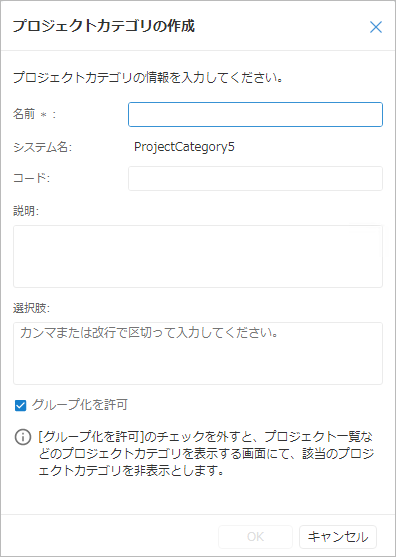Viewport: 396px width, 557px height.
Task: Click the dialog title プロジェクトカテゴリの作成
Action: pos(104,26)
